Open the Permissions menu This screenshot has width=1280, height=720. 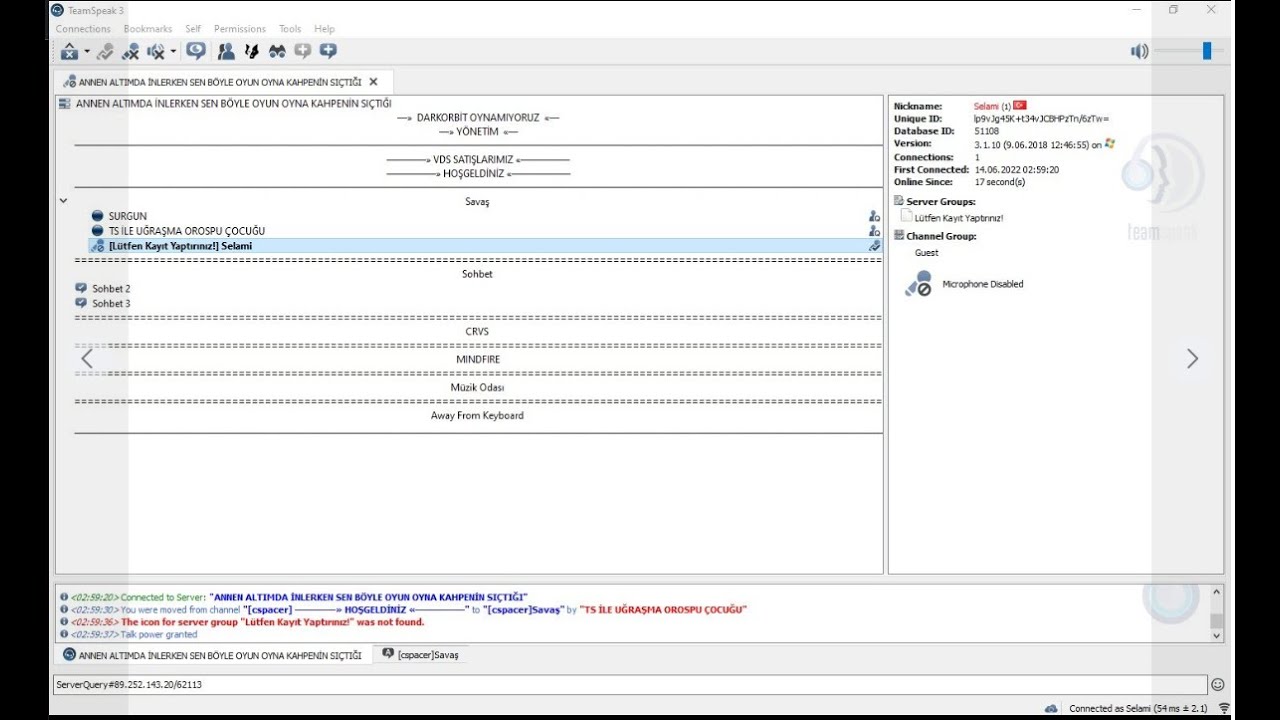point(240,29)
